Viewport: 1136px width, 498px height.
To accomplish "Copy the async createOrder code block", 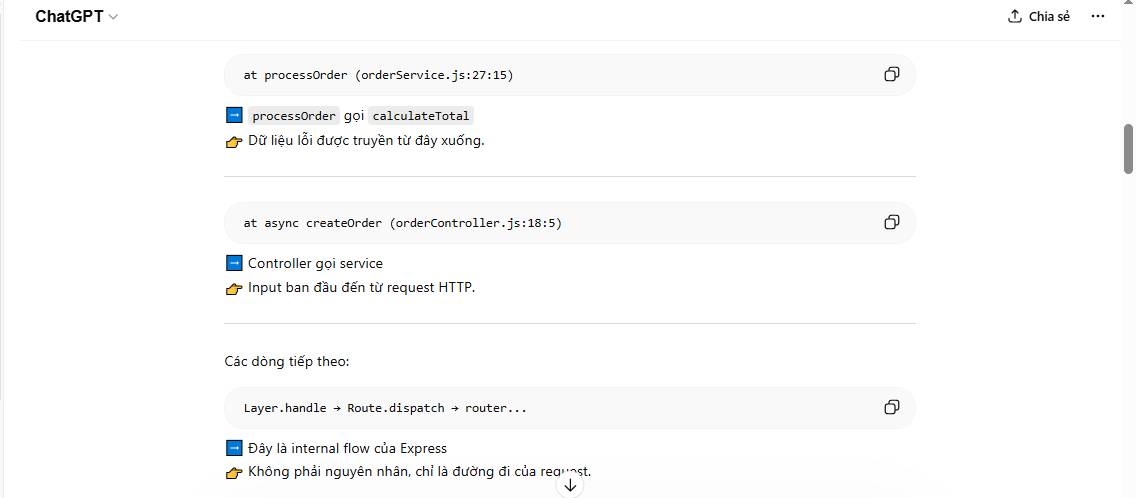I will click(891, 222).
